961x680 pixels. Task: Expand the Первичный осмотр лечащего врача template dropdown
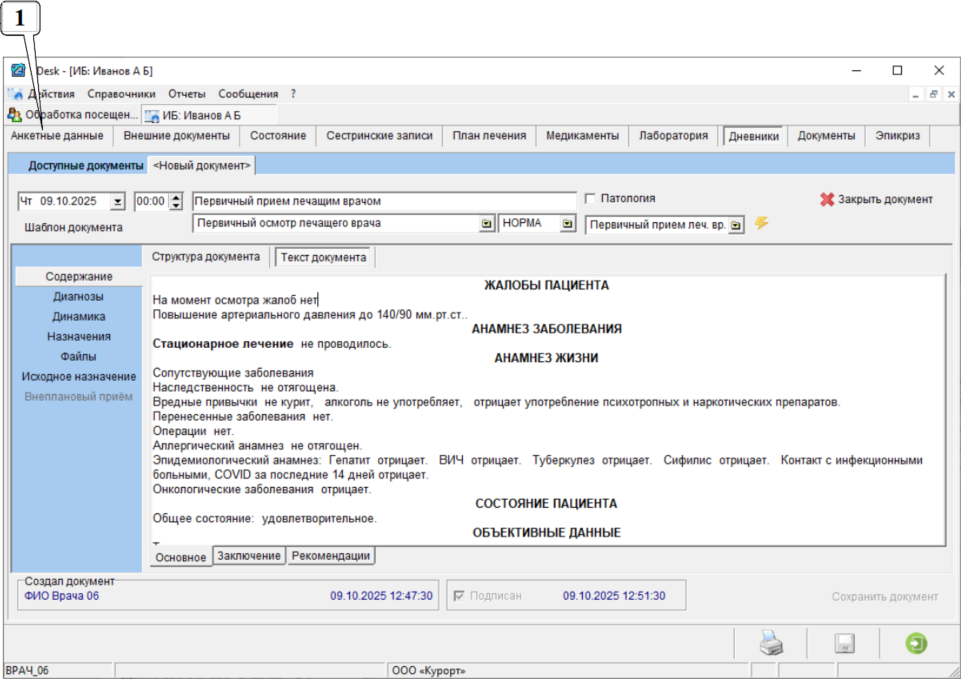[x=486, y=224]
